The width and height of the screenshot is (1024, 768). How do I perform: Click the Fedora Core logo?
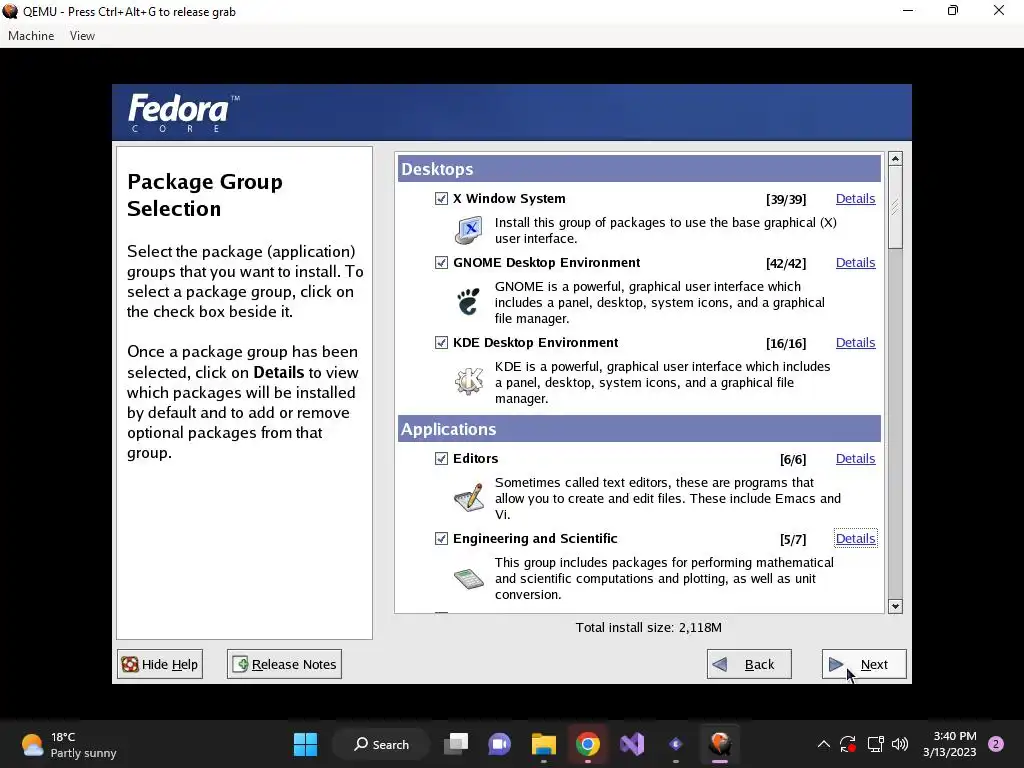(184, 112)
